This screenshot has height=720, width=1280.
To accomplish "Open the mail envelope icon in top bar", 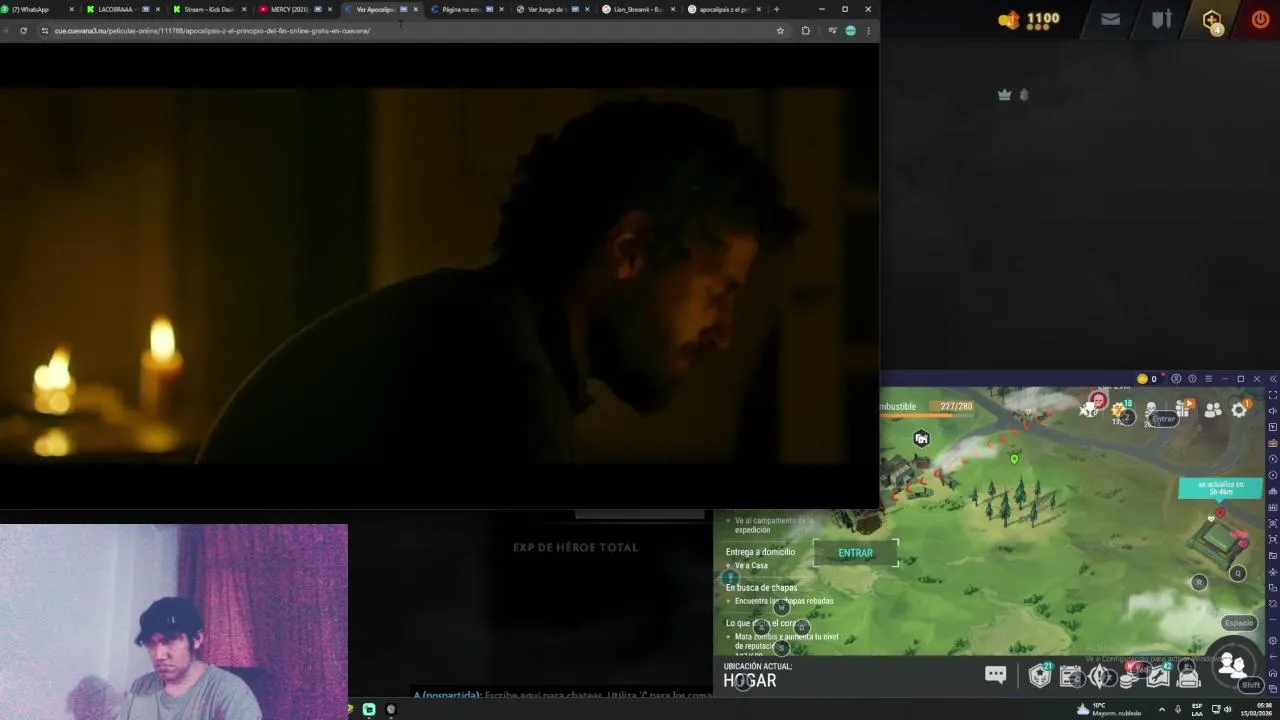I will tap(1110, 19).
